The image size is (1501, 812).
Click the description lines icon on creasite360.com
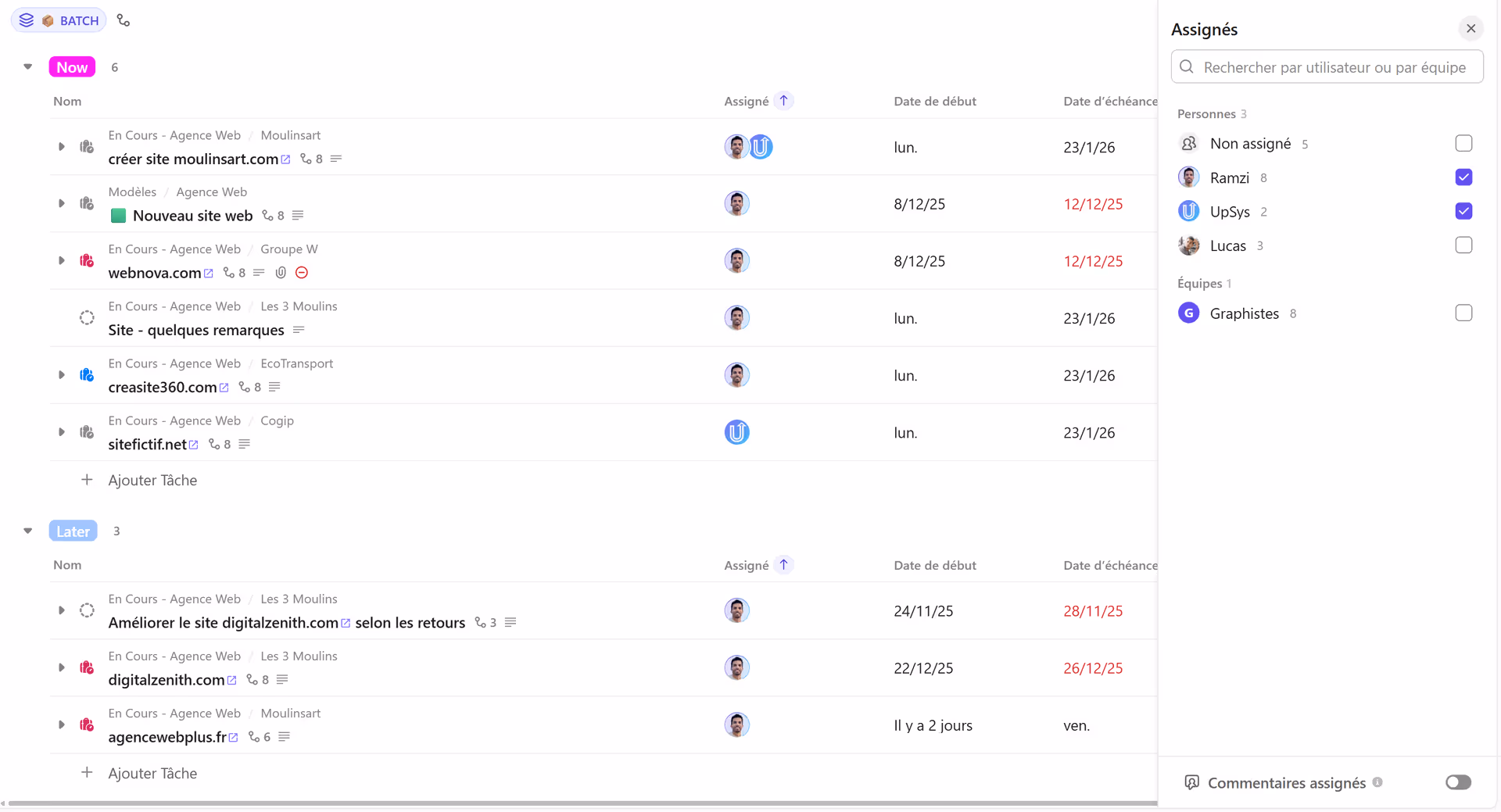click(x=274, y=387)
